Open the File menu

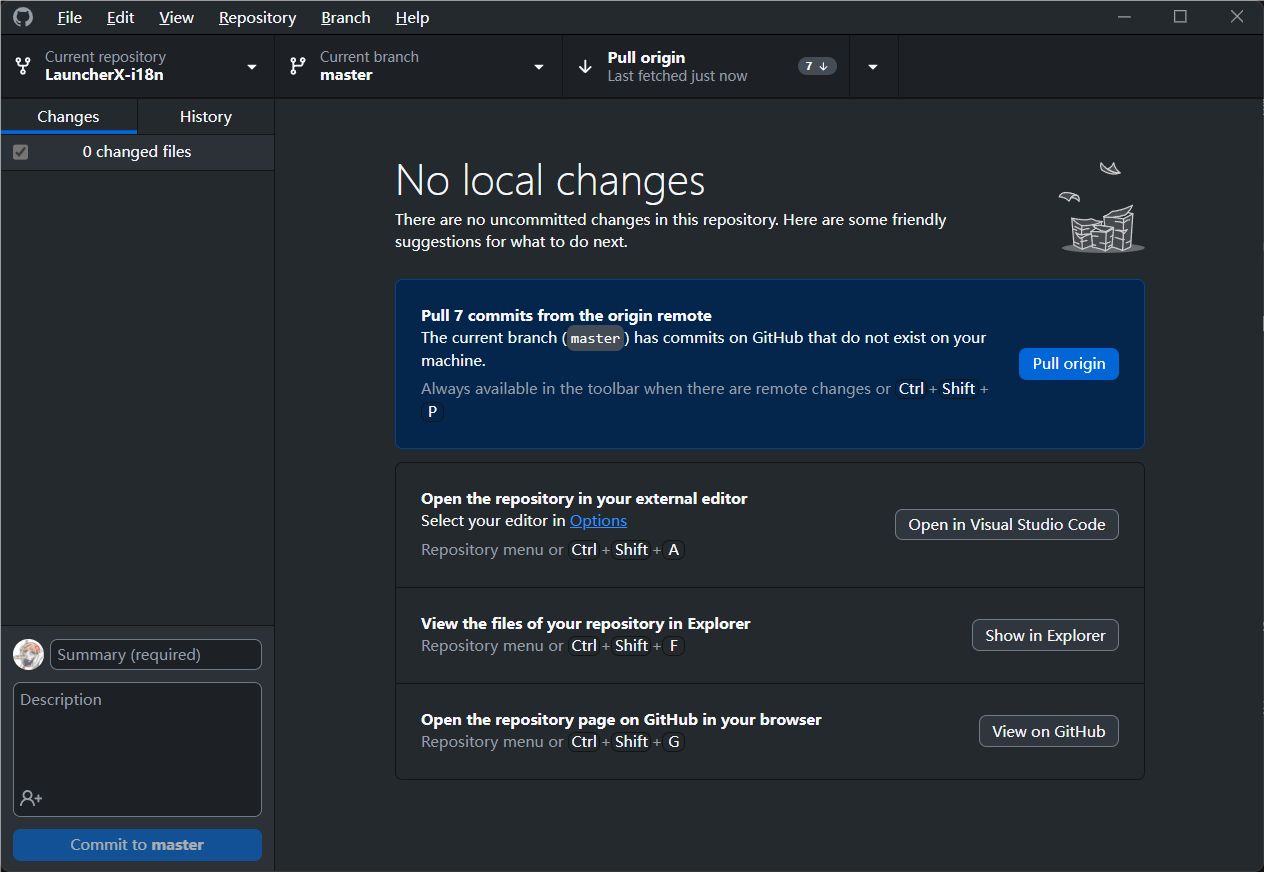coord(70,17)
